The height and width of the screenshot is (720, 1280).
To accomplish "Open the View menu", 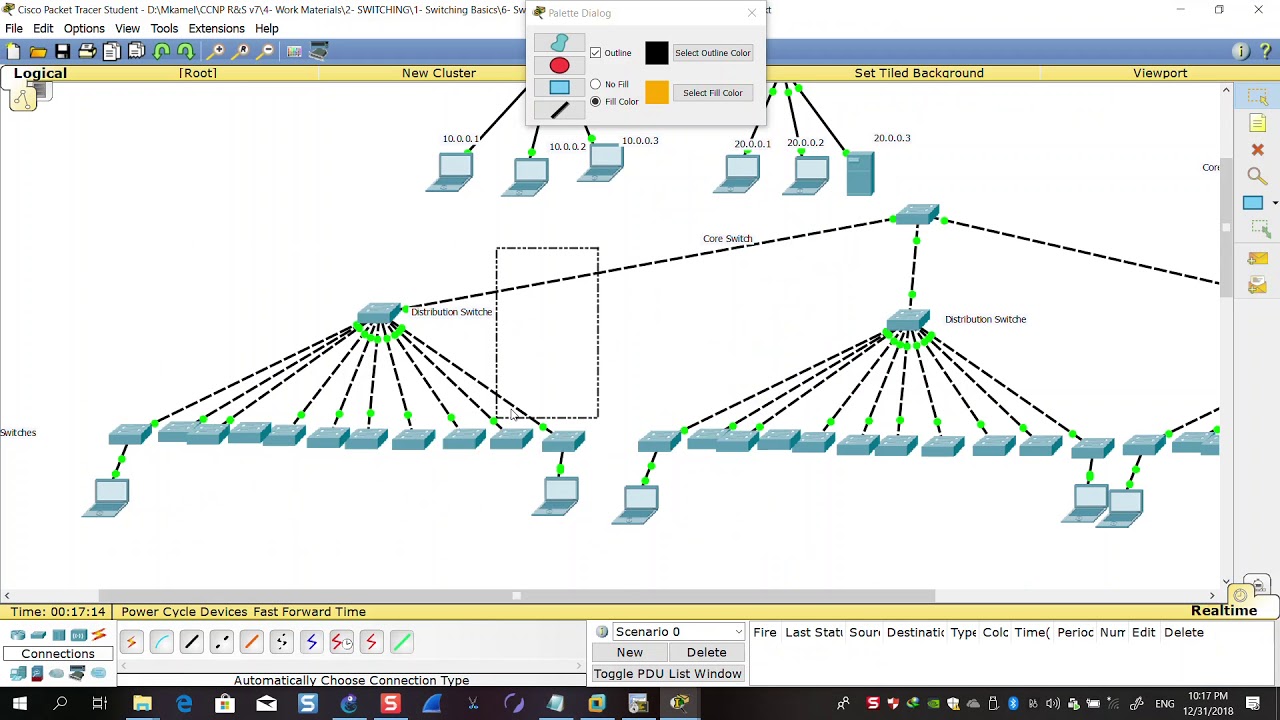I will (x=127, y=28).
